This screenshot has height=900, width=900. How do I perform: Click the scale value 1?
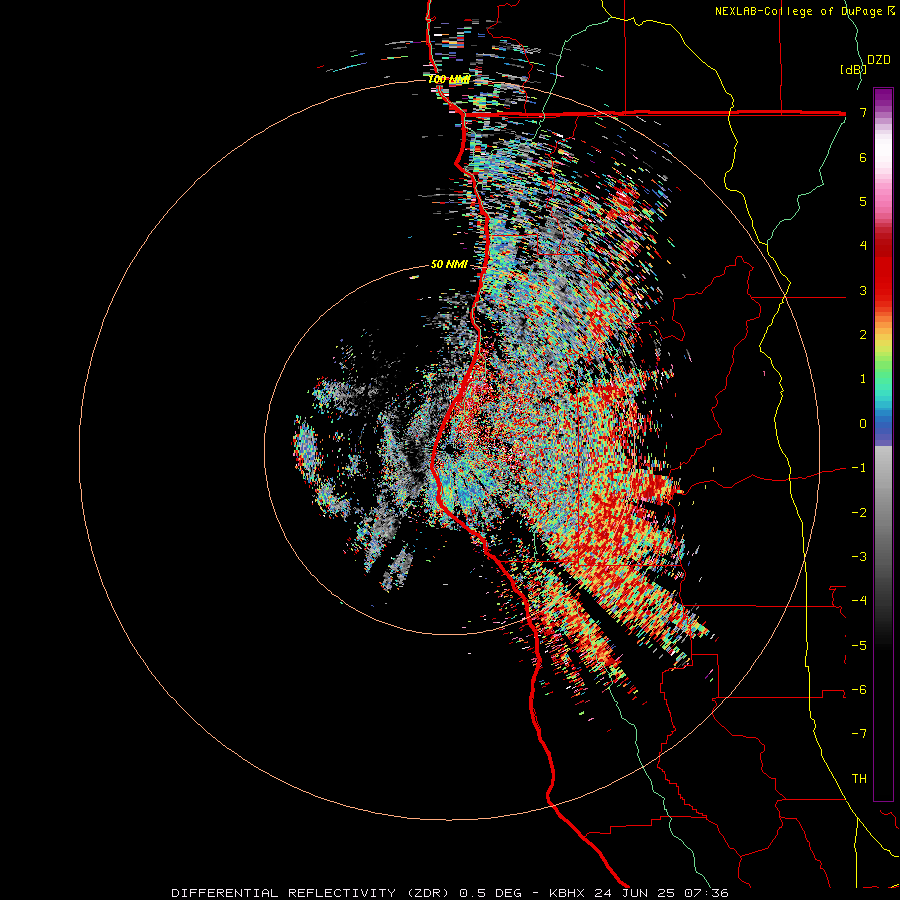(863, 379)
